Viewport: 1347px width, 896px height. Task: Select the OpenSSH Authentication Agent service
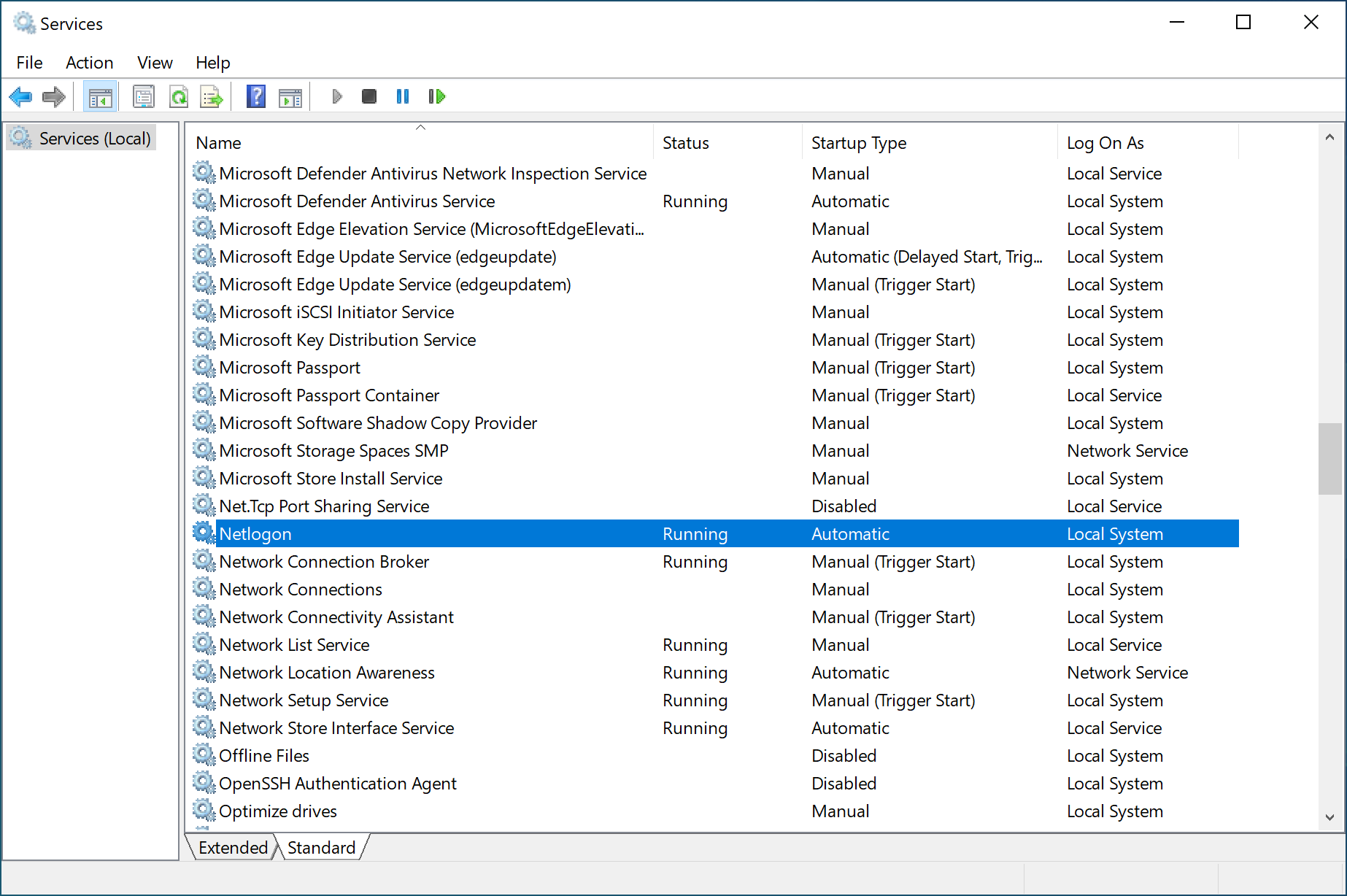(337, 784)
